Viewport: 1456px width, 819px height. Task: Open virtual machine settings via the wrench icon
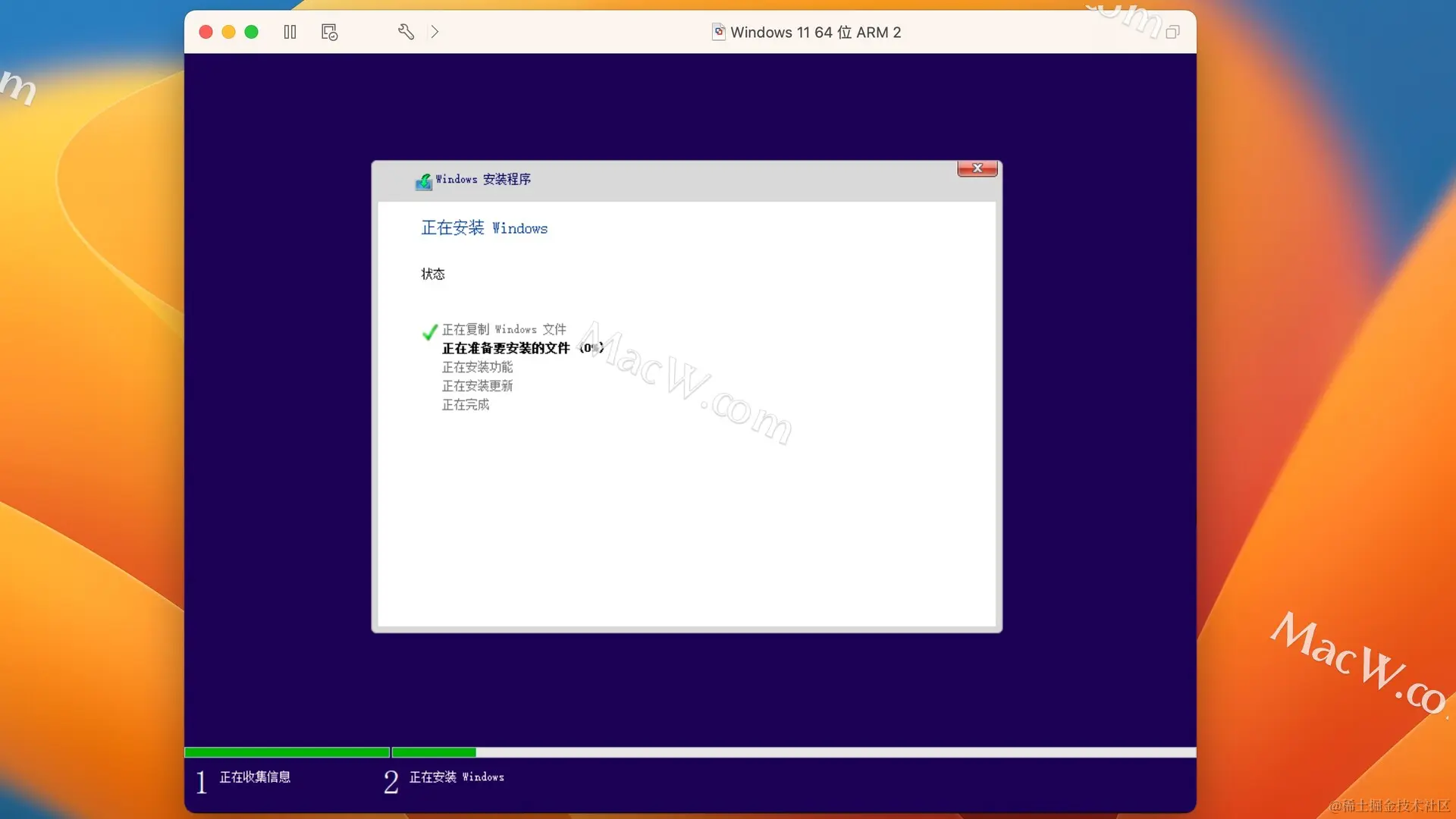[x=406, y=32]
